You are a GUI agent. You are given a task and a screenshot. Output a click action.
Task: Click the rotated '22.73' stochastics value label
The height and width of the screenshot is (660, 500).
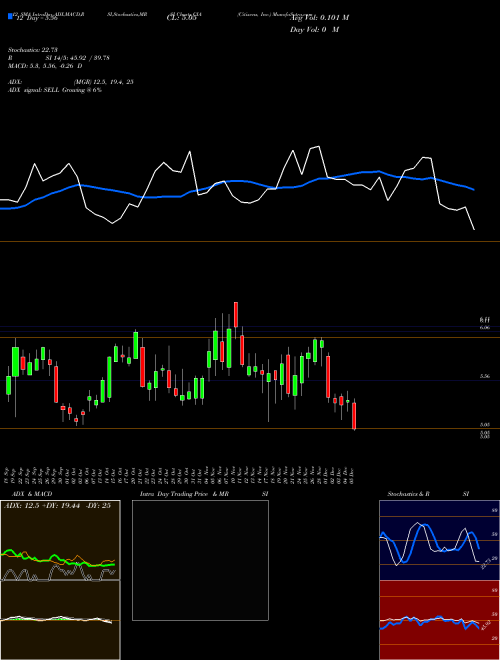(x=486, y=563)
